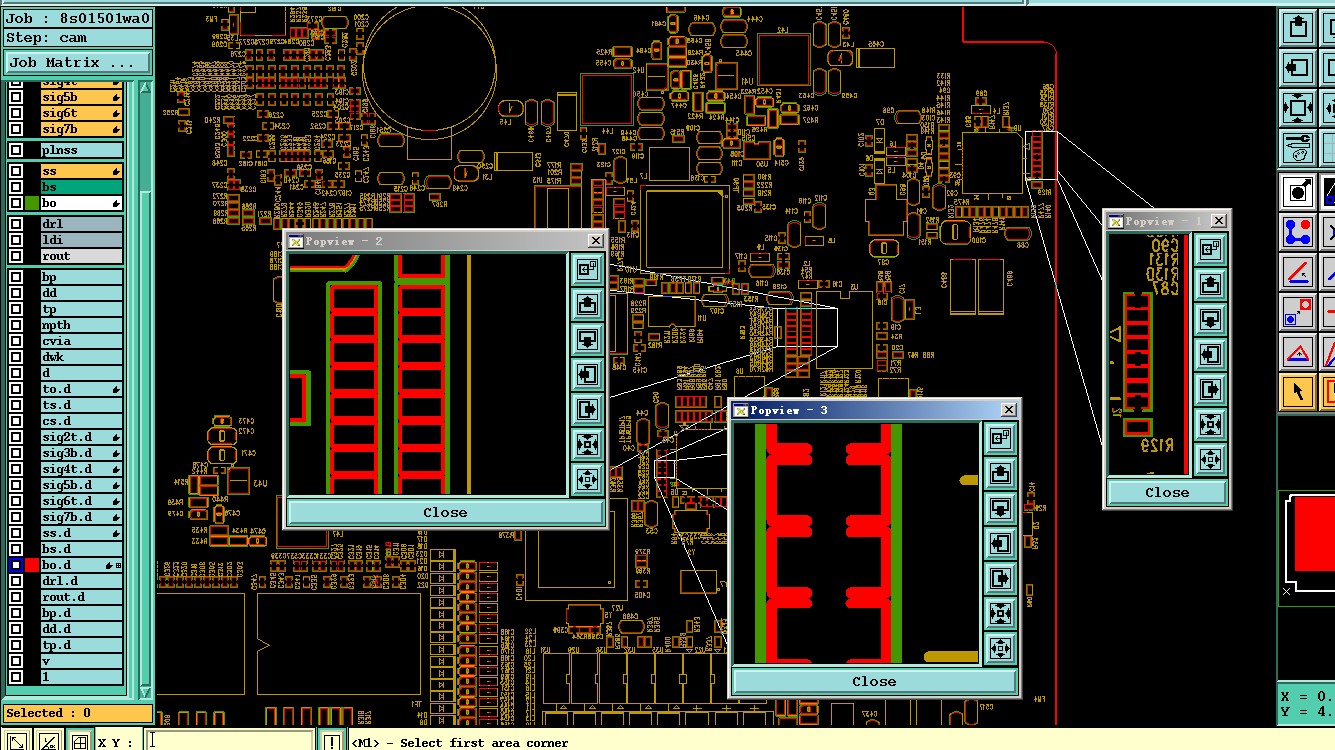Click the inward-arrows zoom icon in Popview 3
The width and height of the screenshot is (1335, 750).
[1000, 613]
